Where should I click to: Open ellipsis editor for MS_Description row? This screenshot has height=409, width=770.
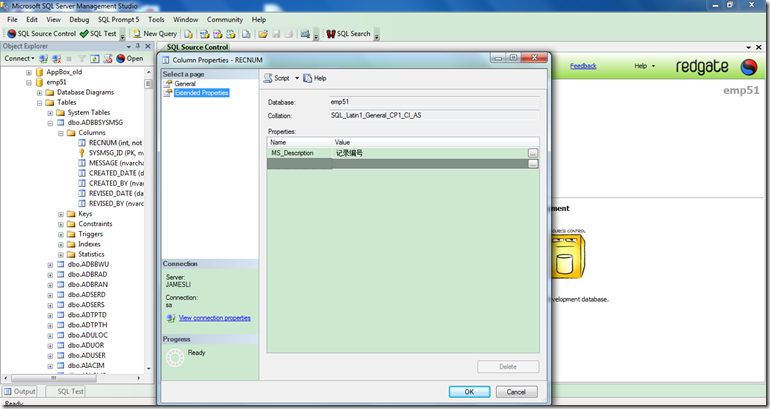(533, 153)
